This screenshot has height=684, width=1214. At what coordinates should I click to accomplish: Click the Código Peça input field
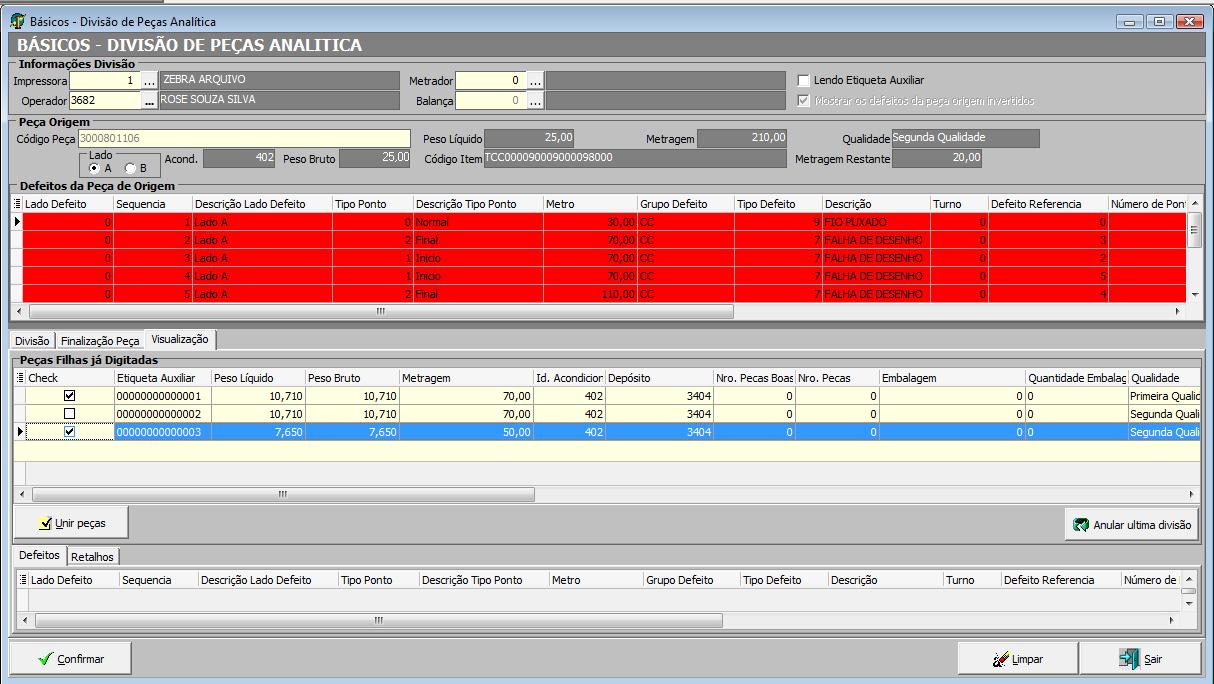[x=243, y=139]
